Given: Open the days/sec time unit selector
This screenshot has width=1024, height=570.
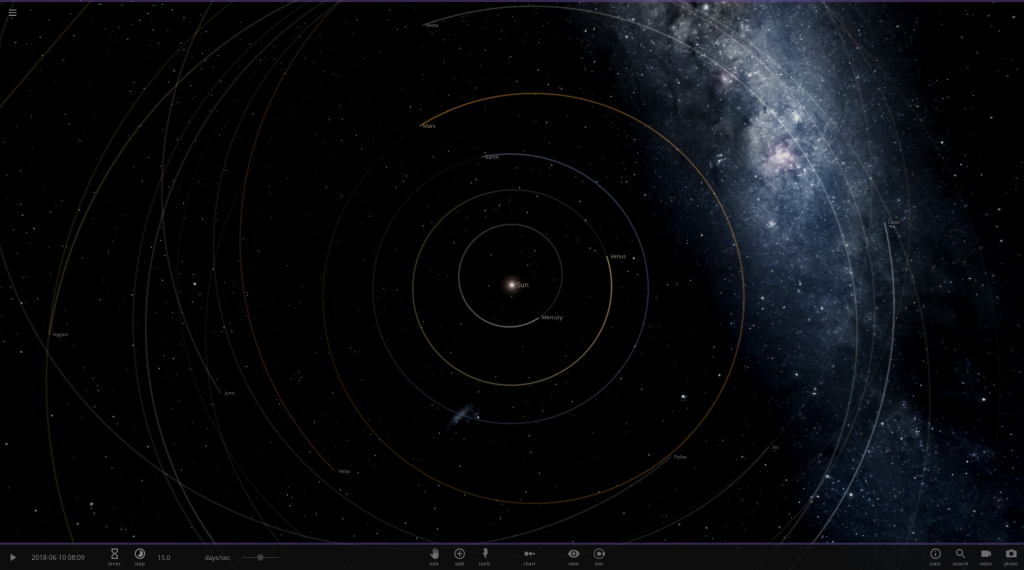Looking at the screenshot, I should (217, 558).
